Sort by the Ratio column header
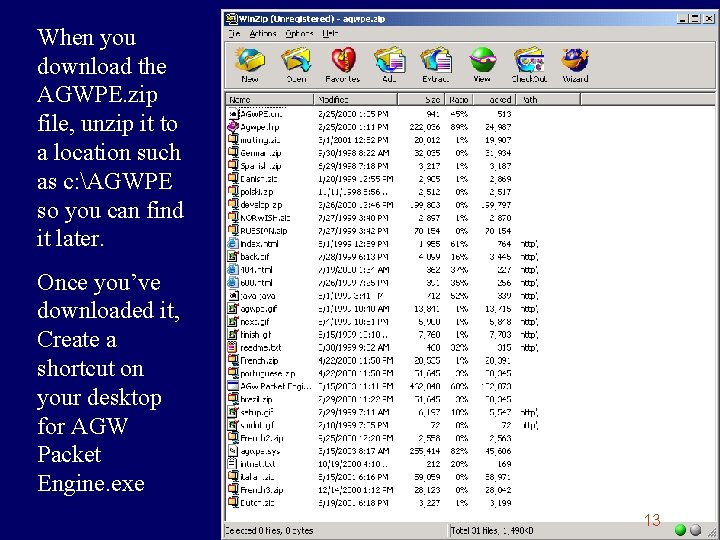The width and height of the screenshot is (720, 540). coord(458,99)
